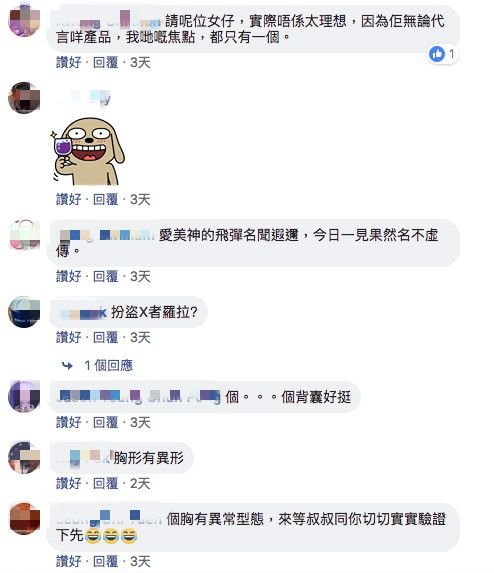Reply to the 焦點都只有一個 comment
Viewport: 494px width, 573px height.
(x=106, y=62)
